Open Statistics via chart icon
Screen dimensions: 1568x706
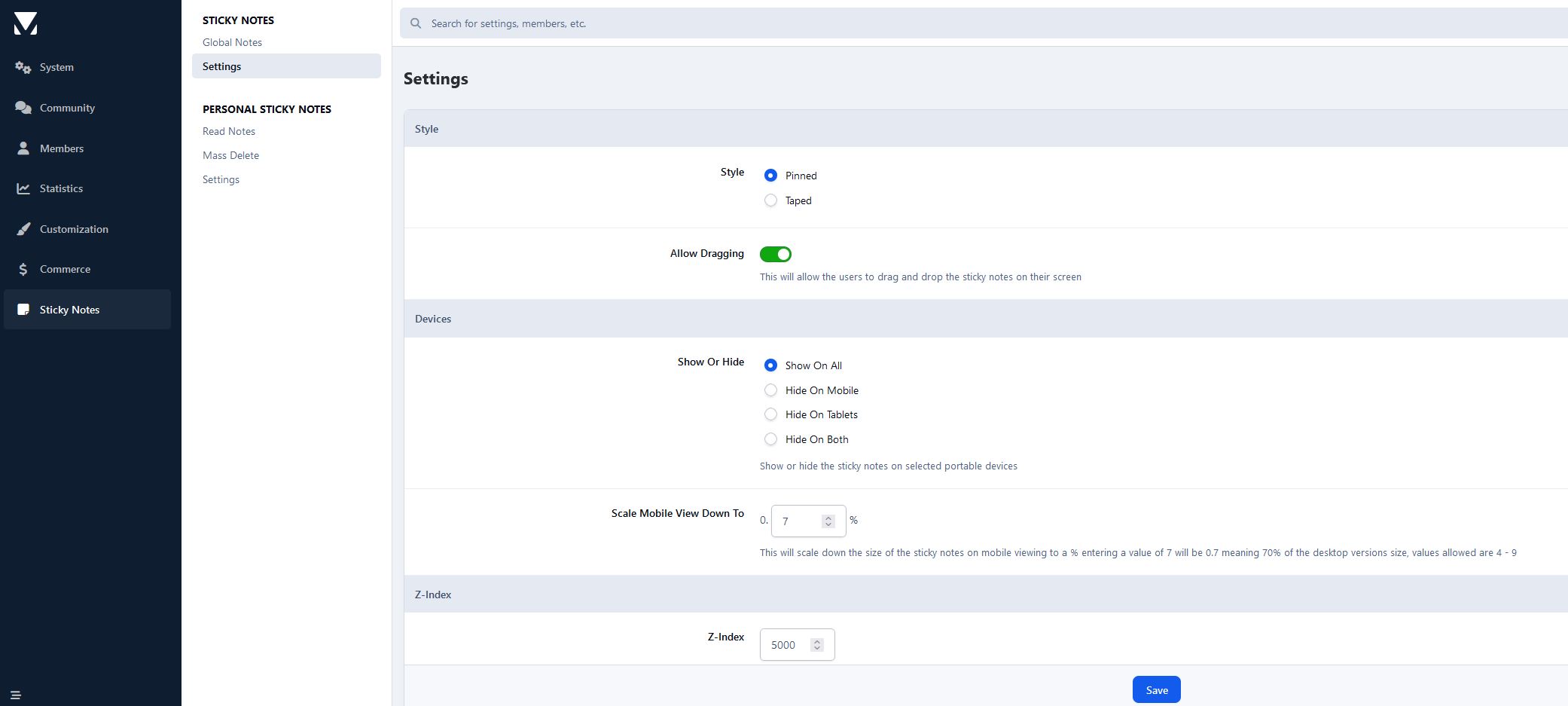(23, 188)
